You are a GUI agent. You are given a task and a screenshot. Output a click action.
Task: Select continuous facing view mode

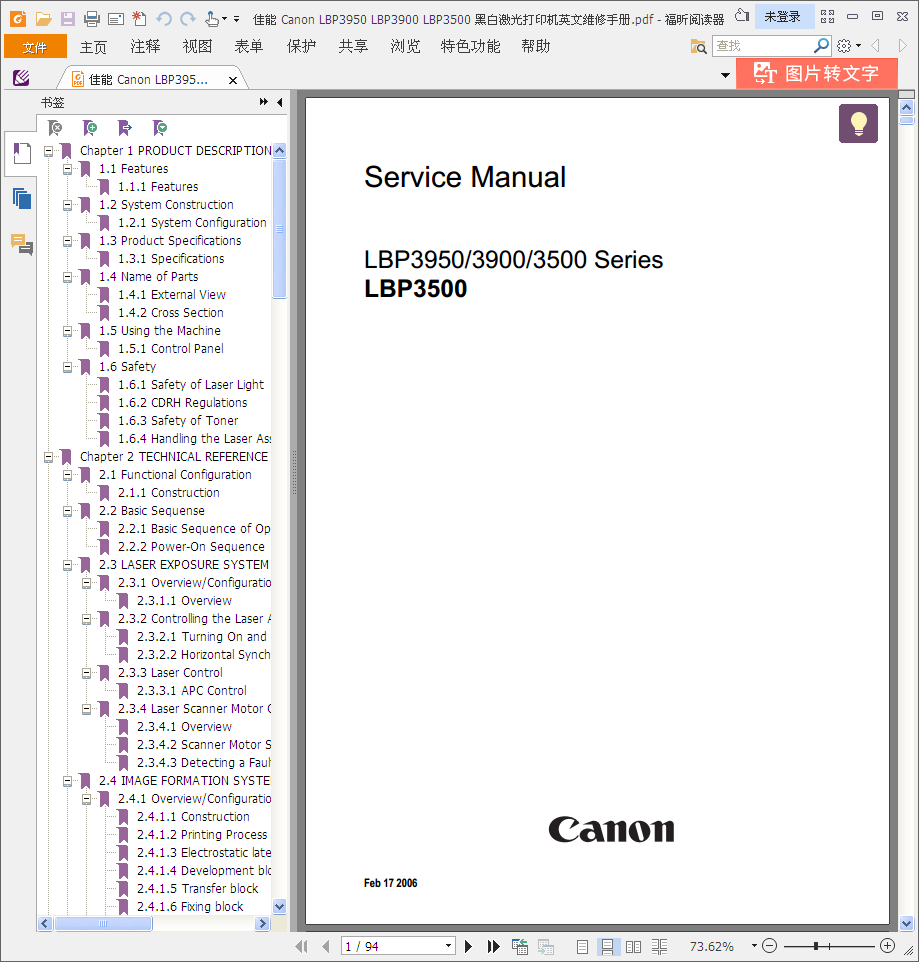659,947
